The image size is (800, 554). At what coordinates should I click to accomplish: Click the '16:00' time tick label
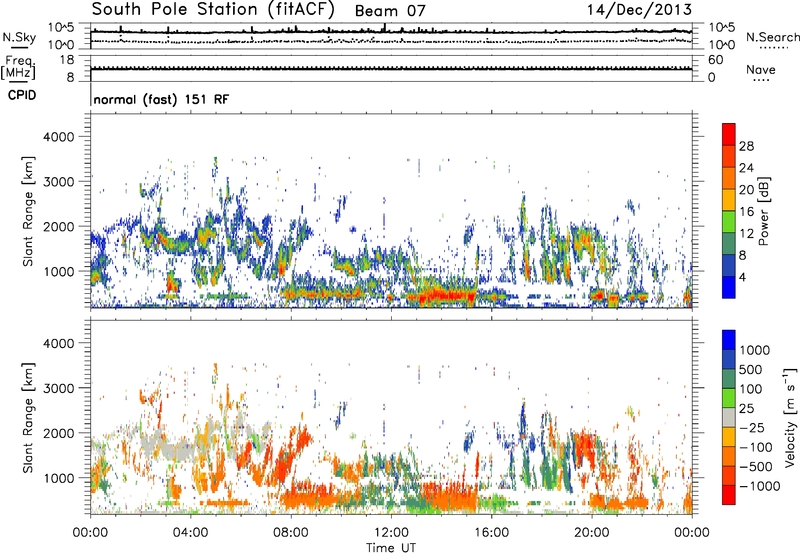pos(492,533)
